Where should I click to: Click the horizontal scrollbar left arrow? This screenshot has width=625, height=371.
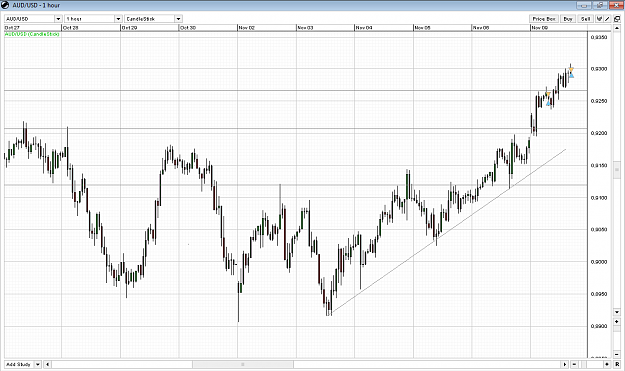pos(47,364)
